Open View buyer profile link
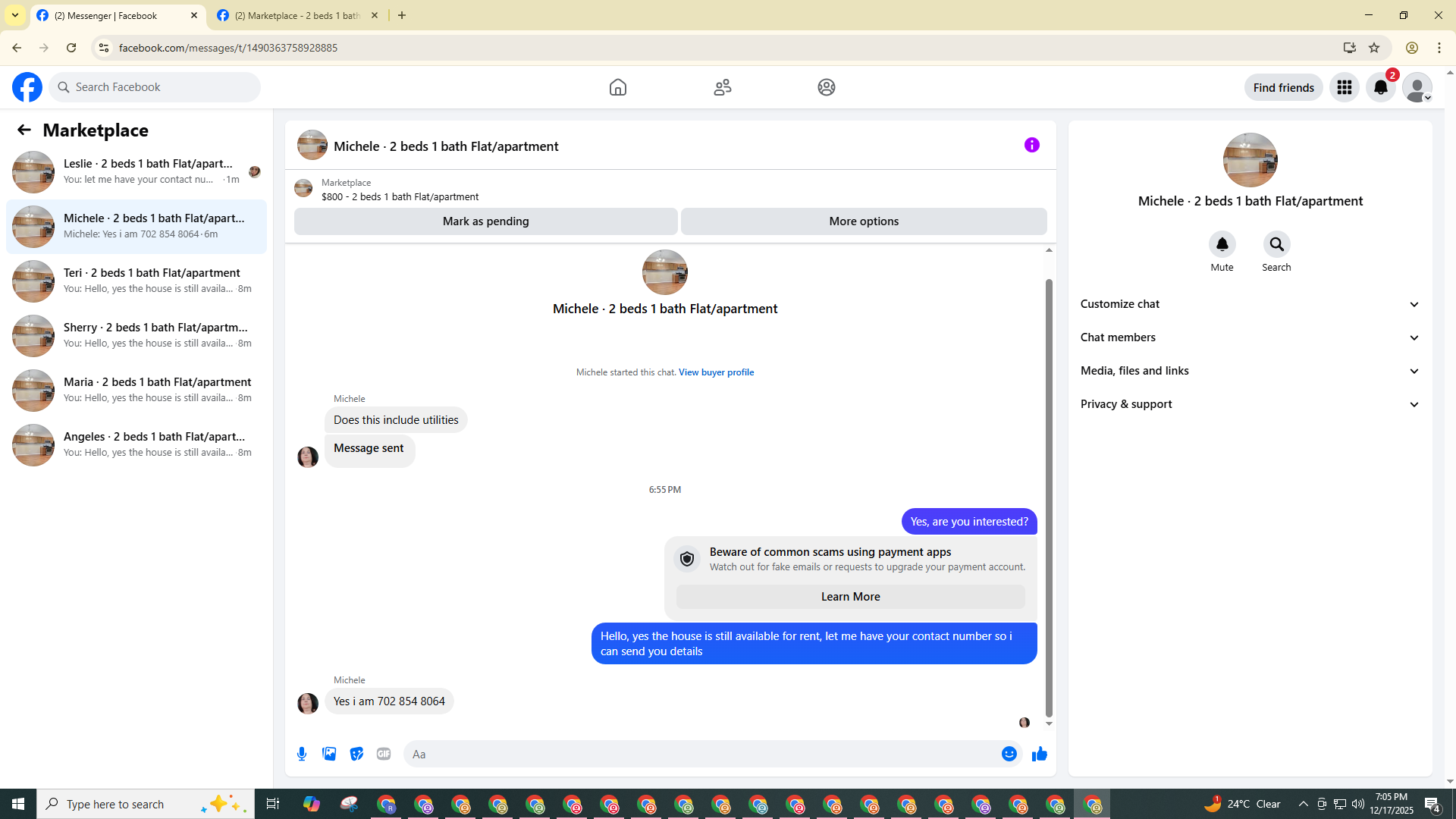This screenshot has height=819, width=1456. pos(716,372)
